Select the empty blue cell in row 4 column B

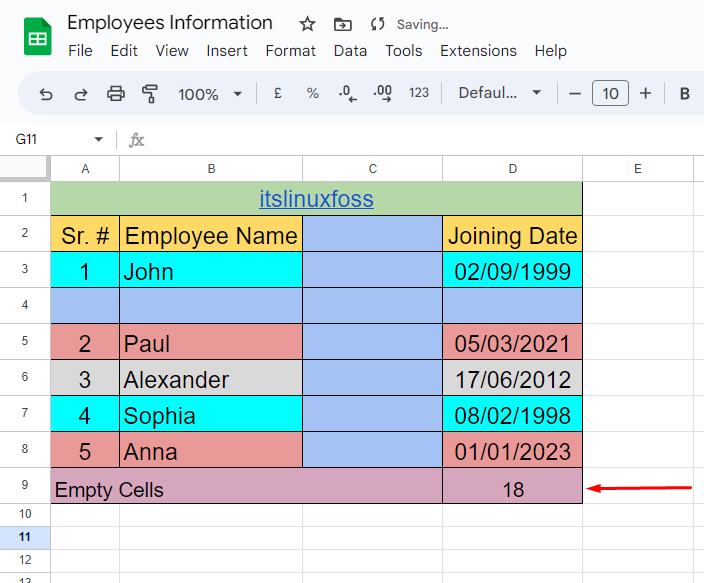pos(211,306)
